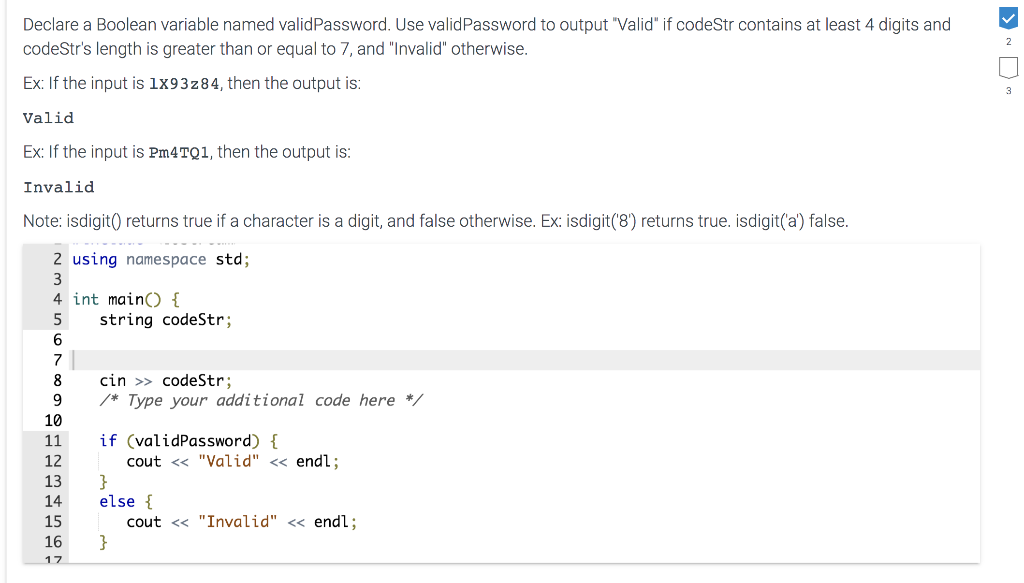This screenshot has height=583, width=1024.
Task: Click line number 5 in the gutter
Action: (x=57, y=320)
